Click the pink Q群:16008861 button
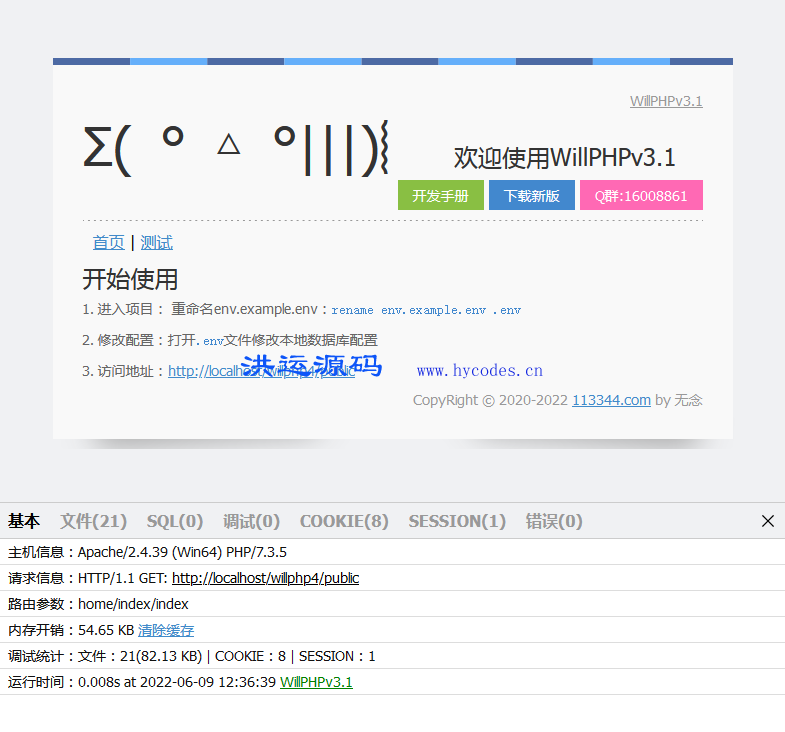The width and height of the screenshot is (785, 732). tap(641, 195)
